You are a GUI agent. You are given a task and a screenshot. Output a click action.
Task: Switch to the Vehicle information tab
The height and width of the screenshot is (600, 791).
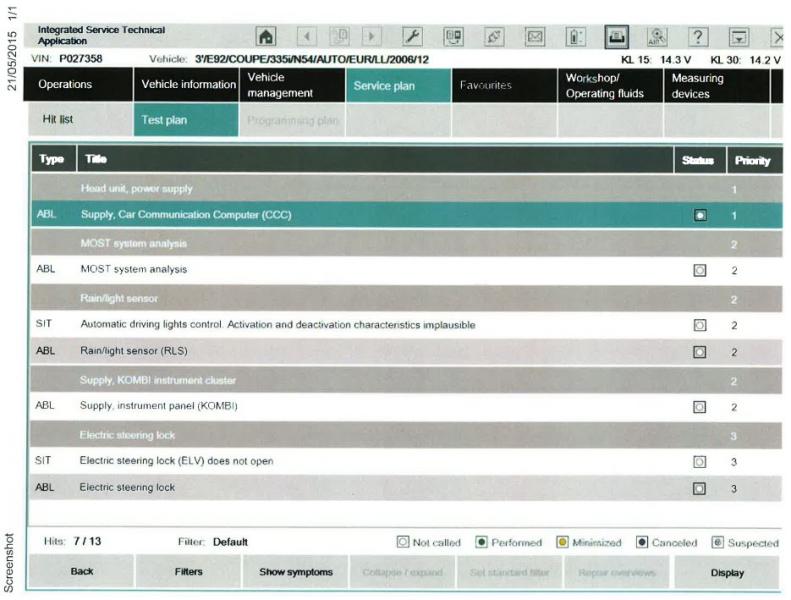[186, 85]
